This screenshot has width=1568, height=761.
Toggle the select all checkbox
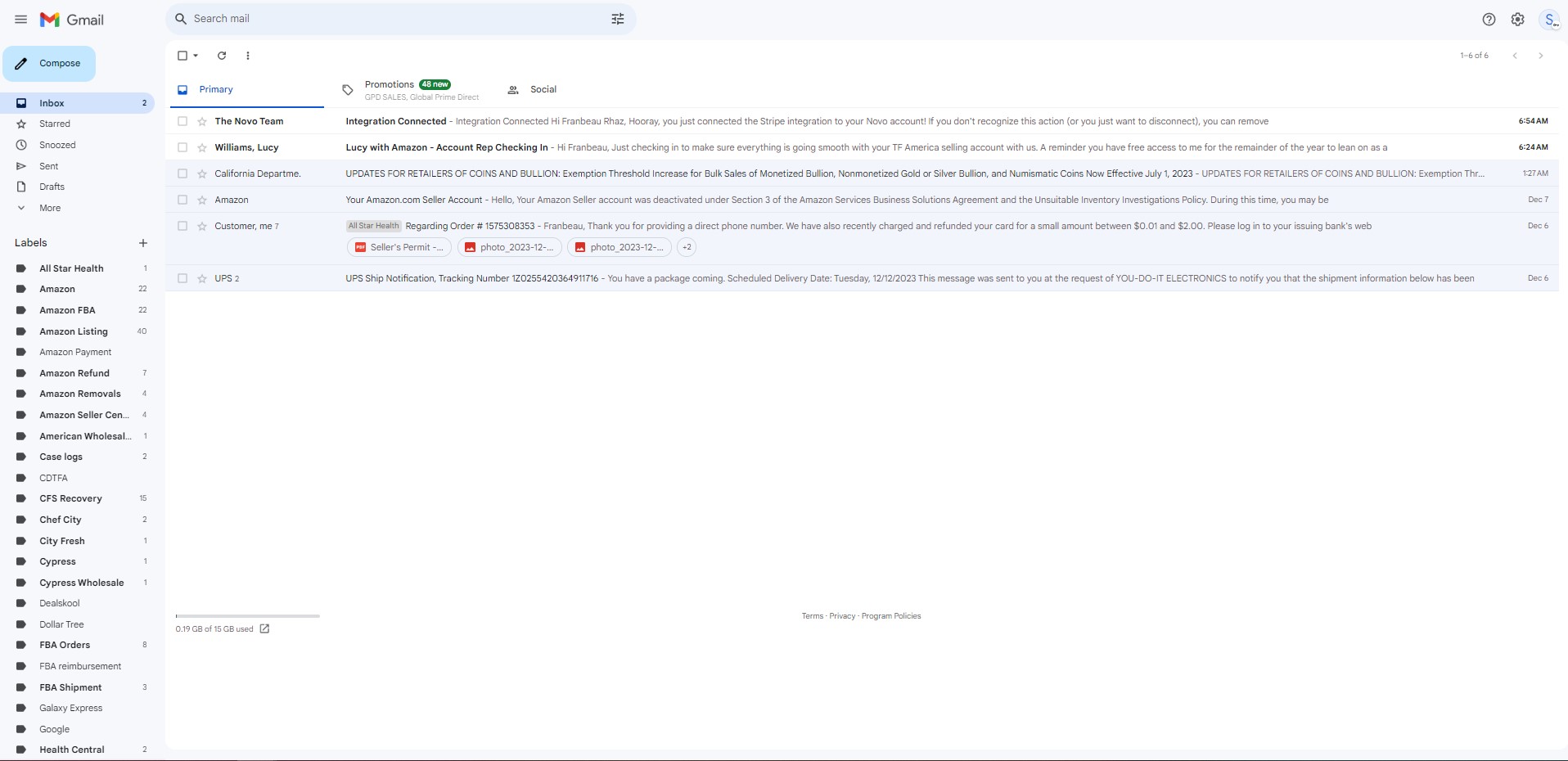182,56
